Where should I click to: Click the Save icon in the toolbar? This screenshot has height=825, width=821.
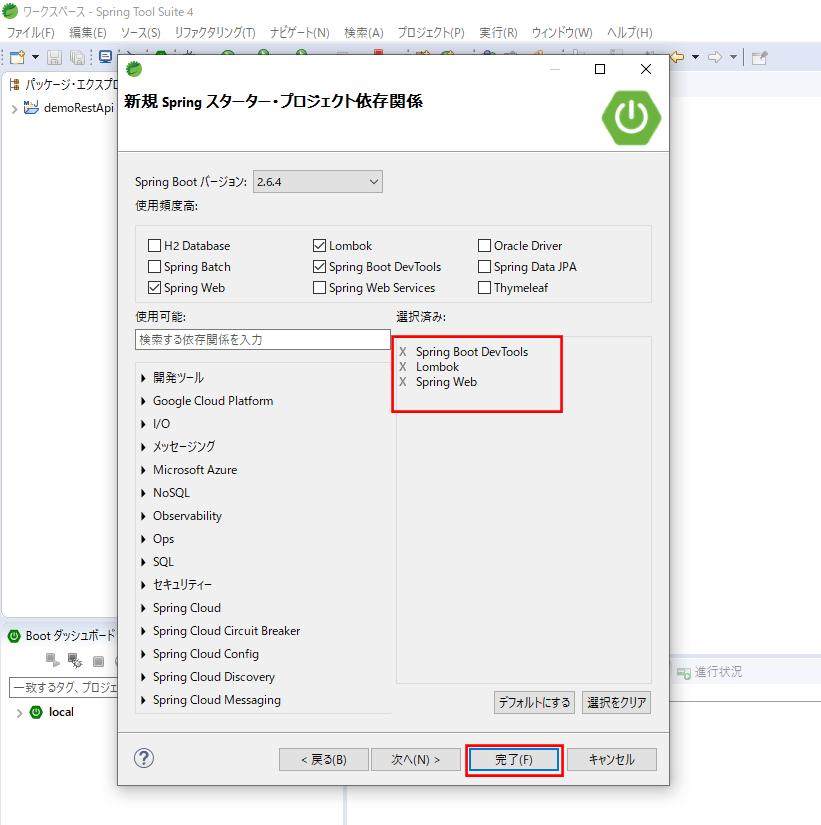(54, 57)
